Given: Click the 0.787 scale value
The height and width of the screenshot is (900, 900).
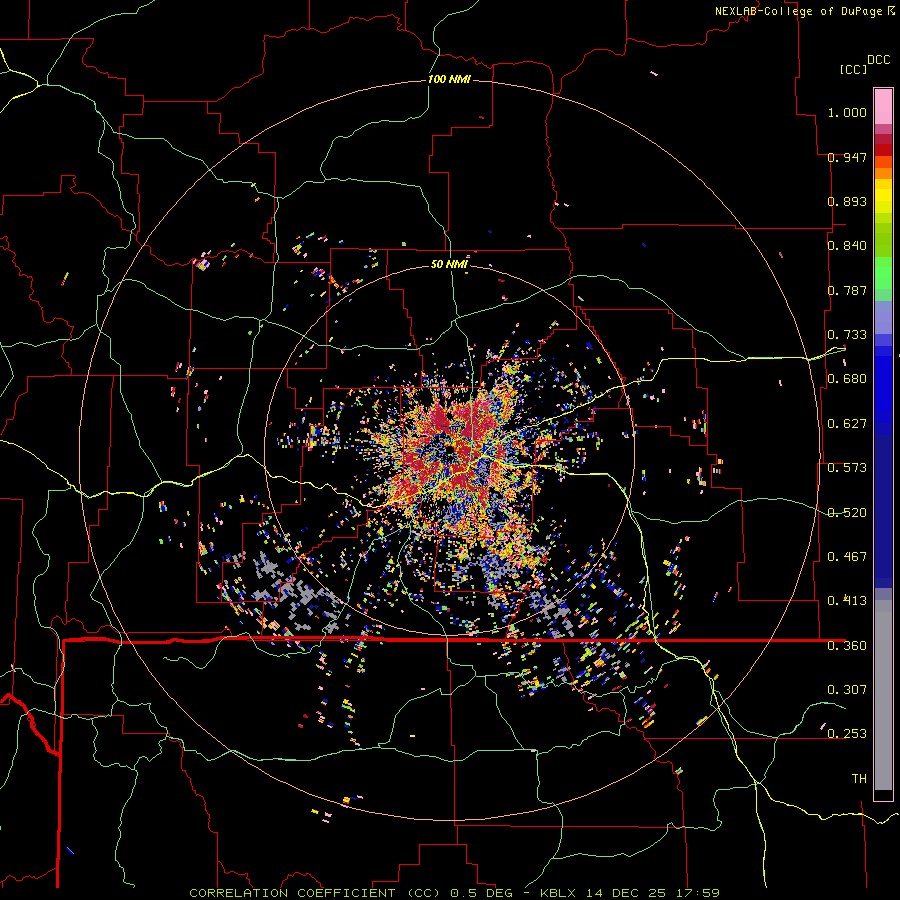Looking at the screenshot, I should [x=847, y=290].
